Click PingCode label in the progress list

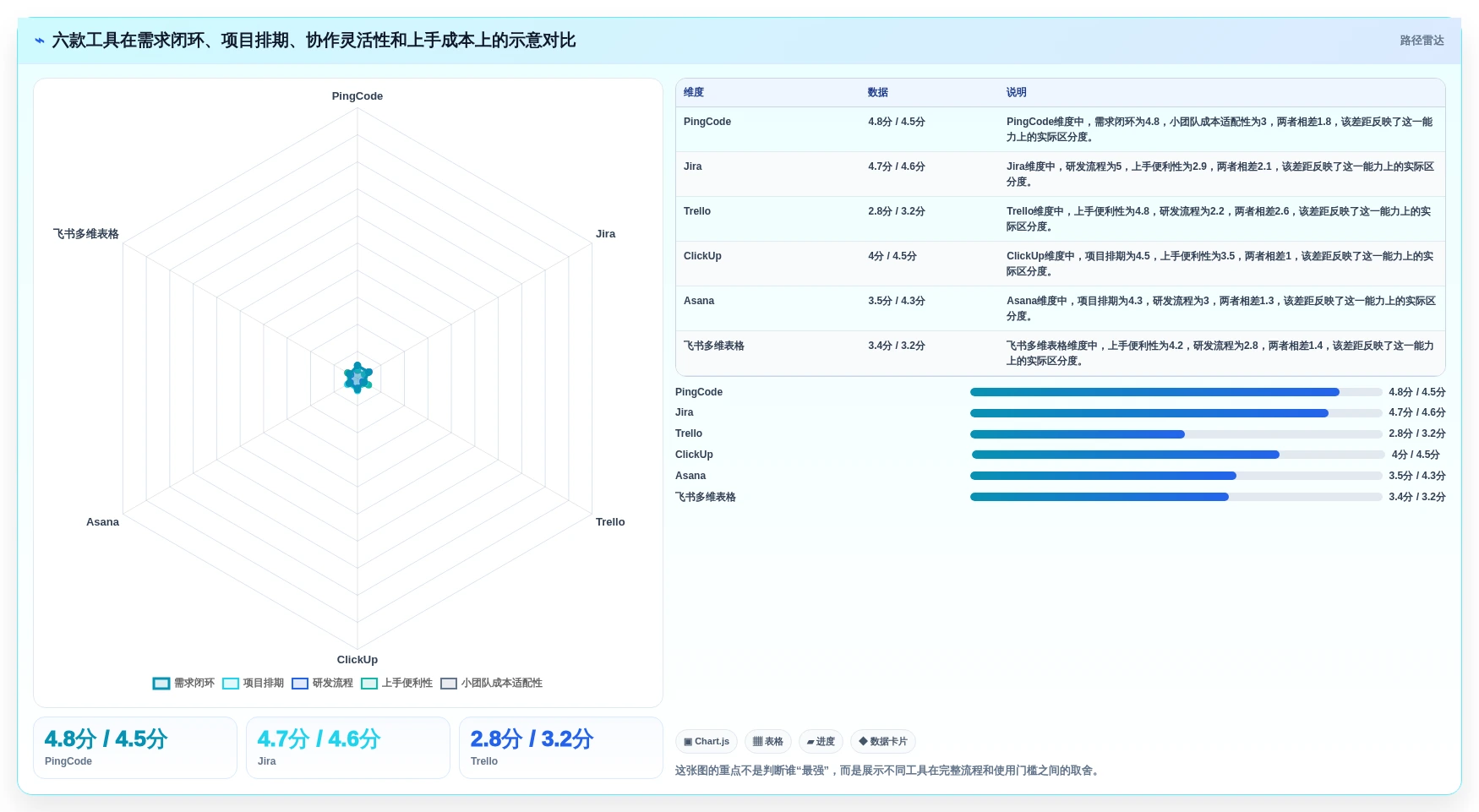[x=699, y=392]
